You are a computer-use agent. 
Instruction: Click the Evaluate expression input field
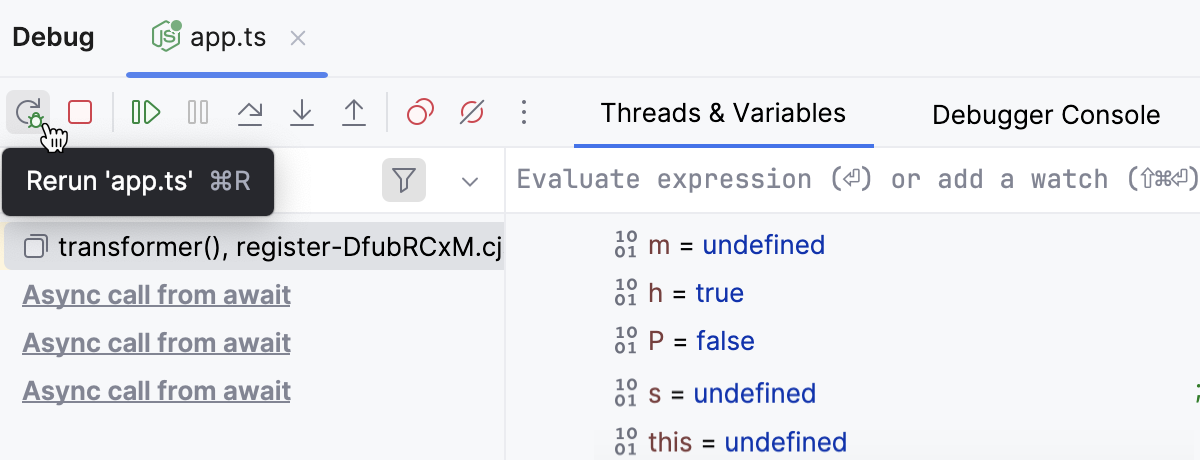tap(850, 180)
